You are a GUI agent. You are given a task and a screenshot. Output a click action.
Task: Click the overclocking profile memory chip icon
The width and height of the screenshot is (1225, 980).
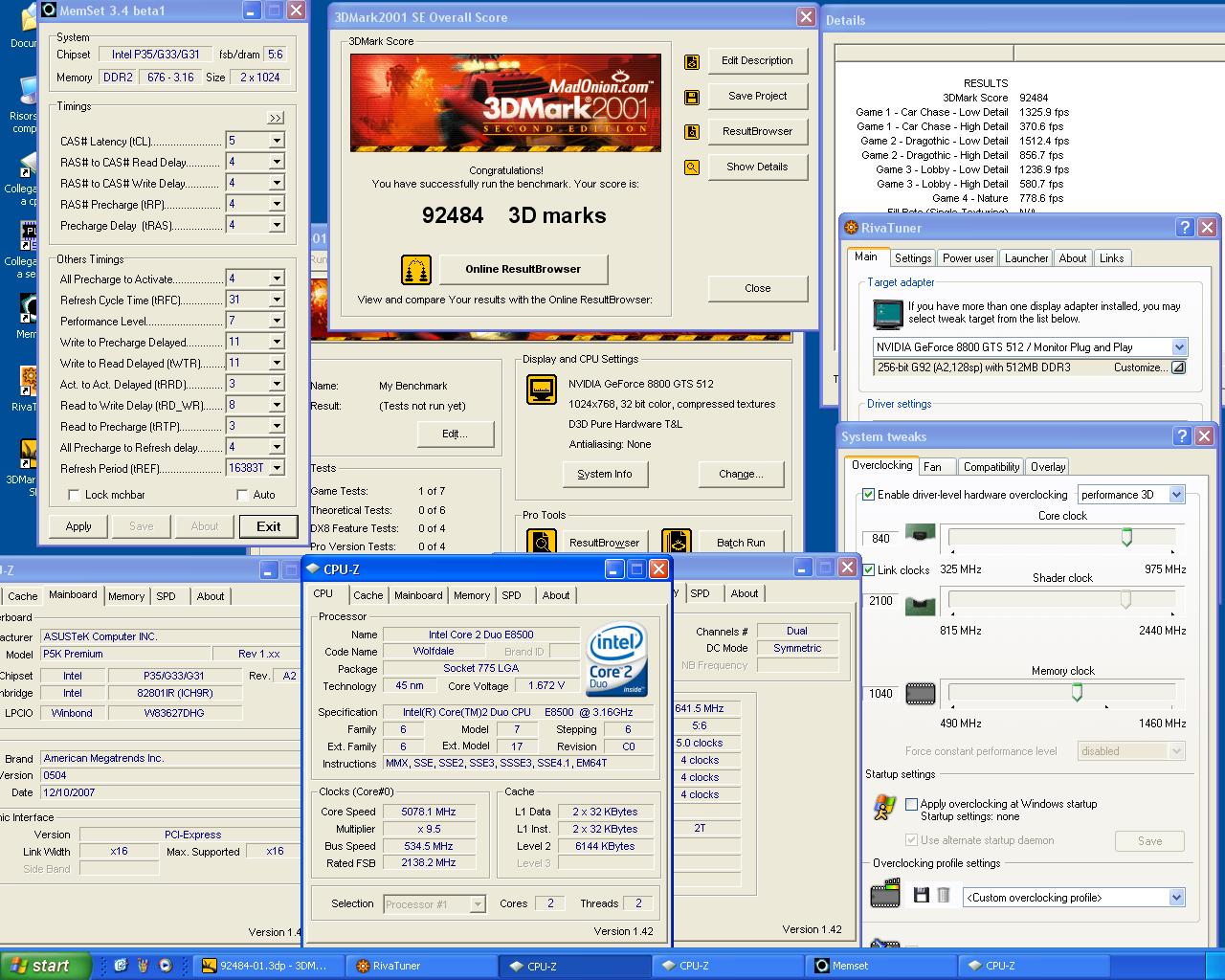[885, 896]
